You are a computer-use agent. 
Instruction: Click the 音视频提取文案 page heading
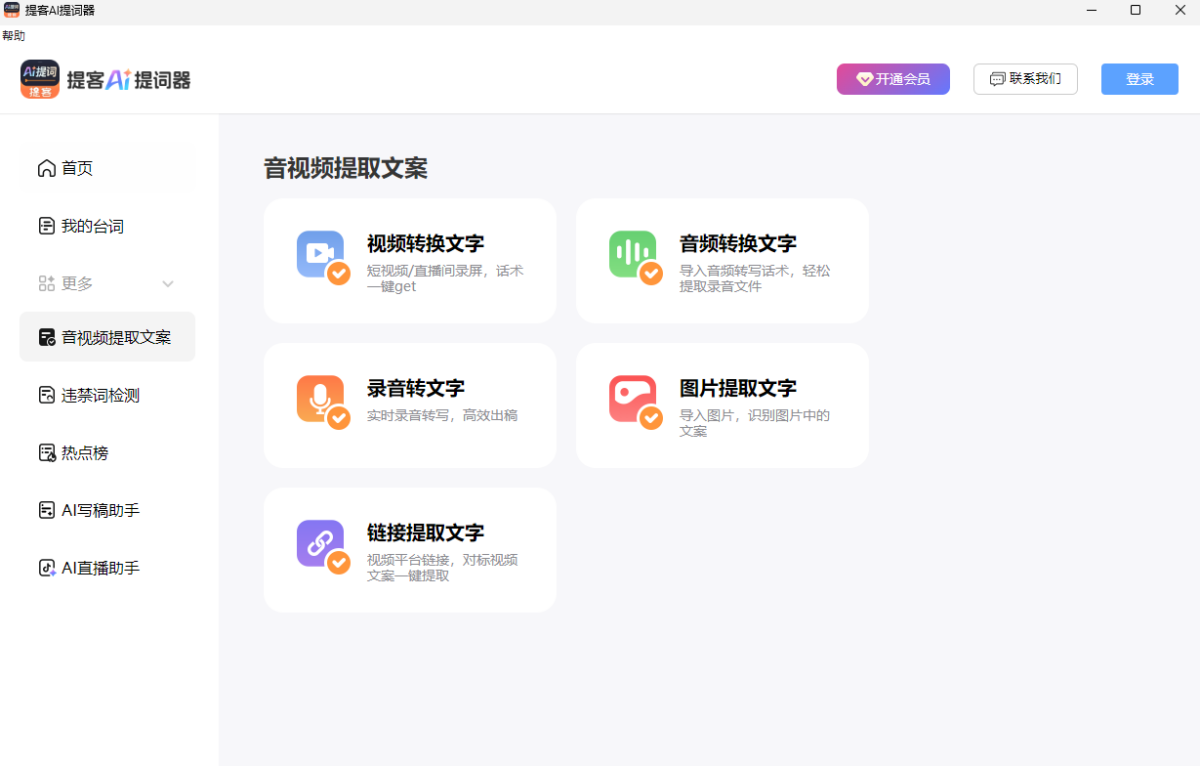(345, 168)
